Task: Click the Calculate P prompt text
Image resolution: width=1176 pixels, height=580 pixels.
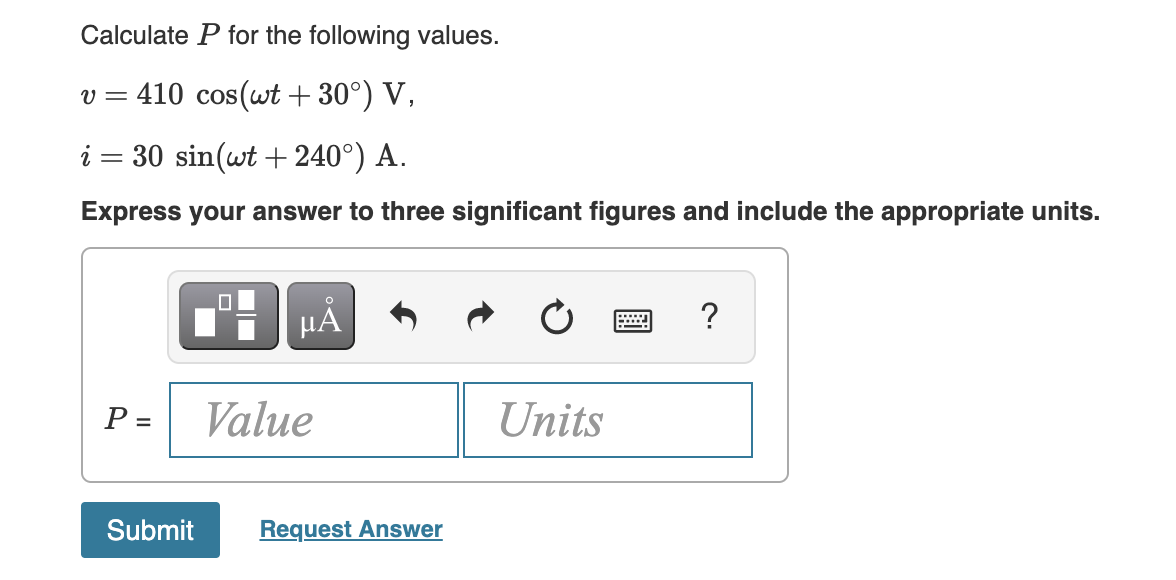Action: click(x=290, y=34)
